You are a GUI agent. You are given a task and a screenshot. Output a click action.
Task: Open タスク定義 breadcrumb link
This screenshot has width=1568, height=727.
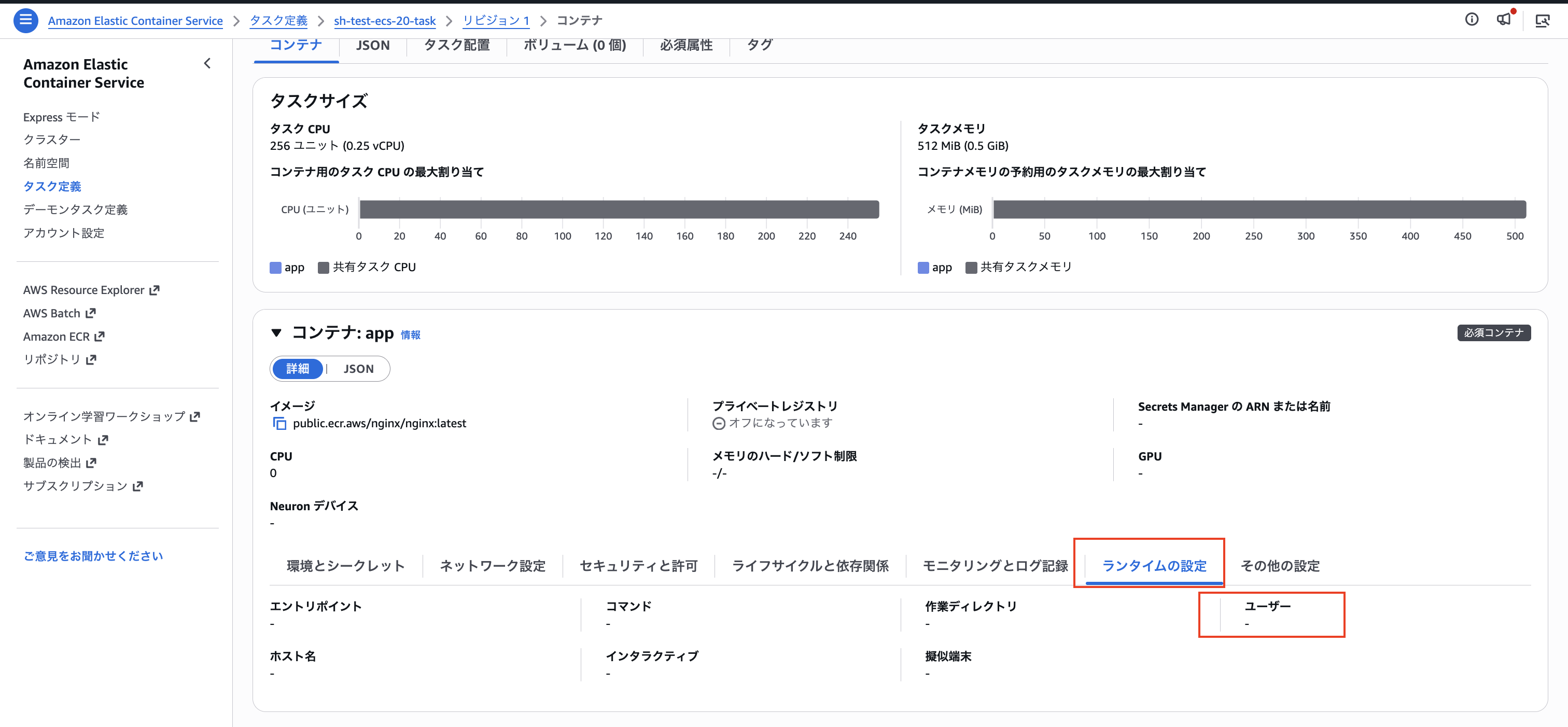point(279,21)
